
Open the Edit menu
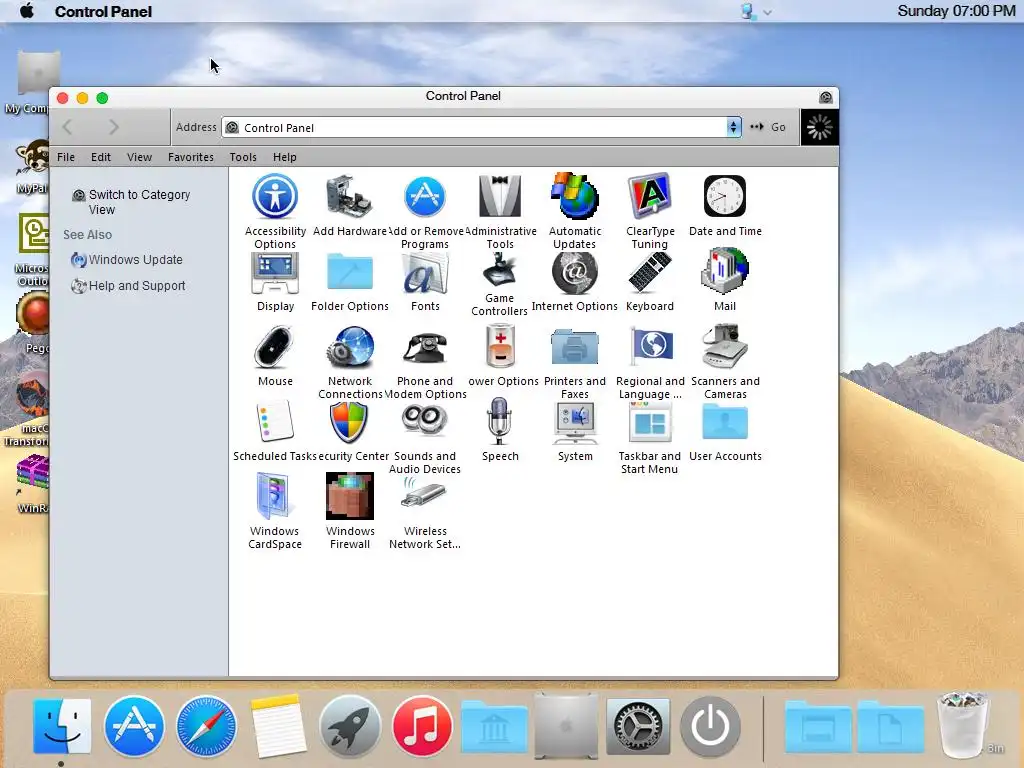pyautogui.click(x=101, y=157)
